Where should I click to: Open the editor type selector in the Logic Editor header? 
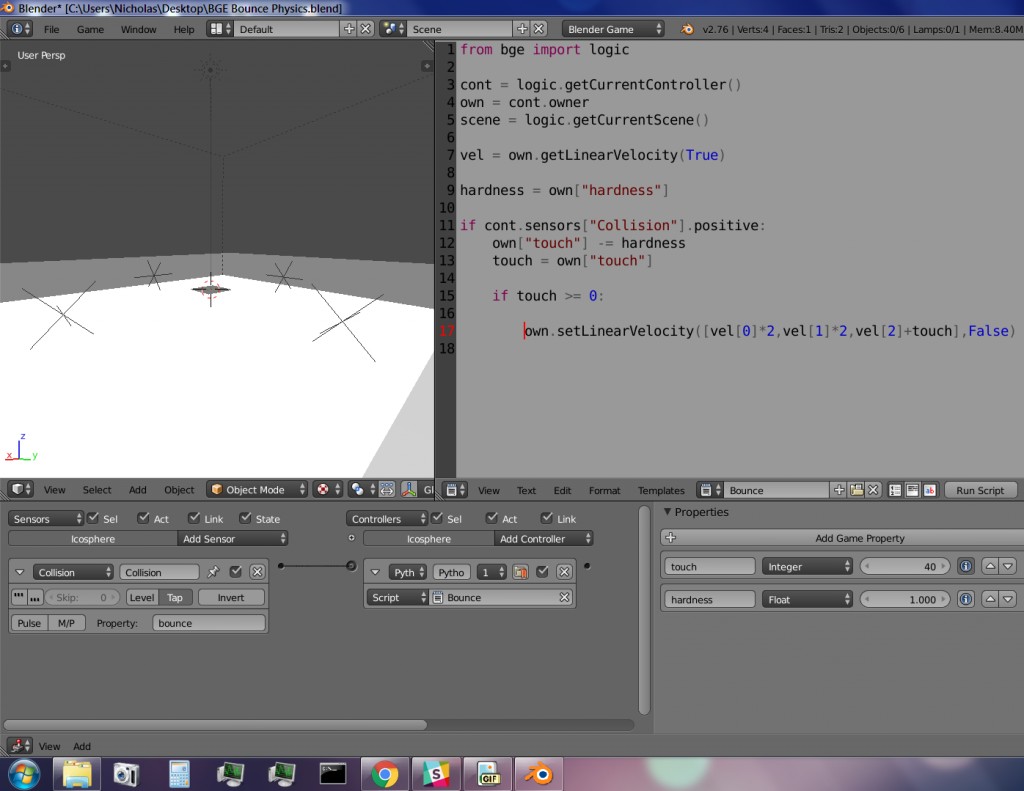click(18, 490)
